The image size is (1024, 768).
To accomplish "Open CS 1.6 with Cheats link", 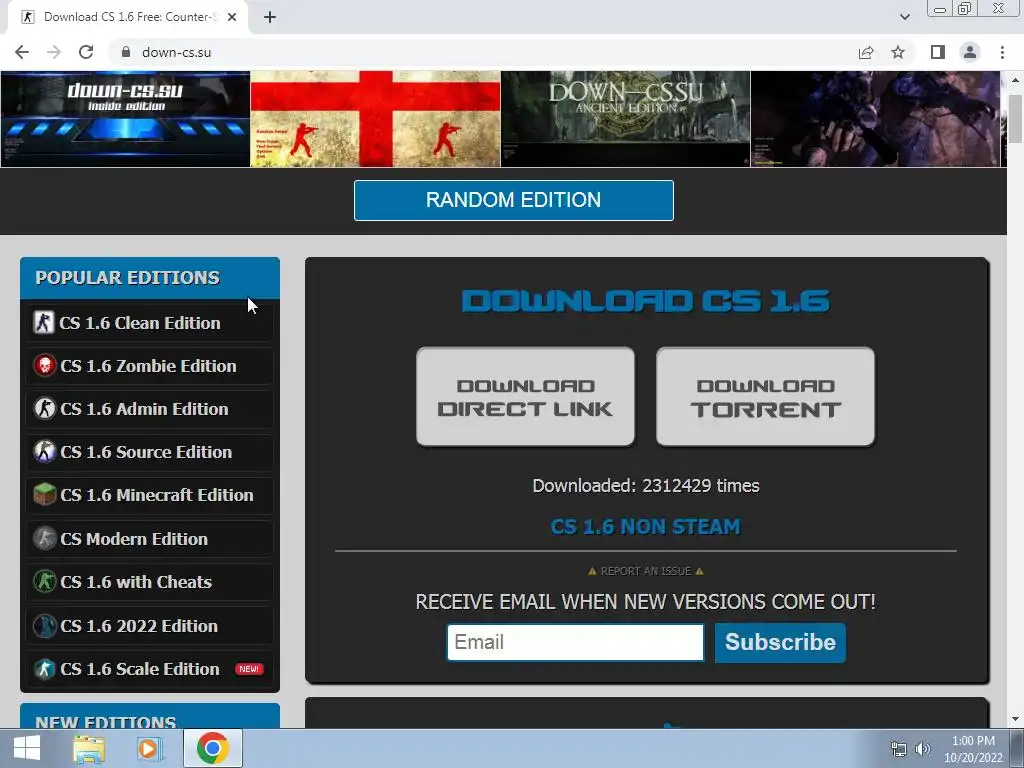I will [x=136, y=582].
